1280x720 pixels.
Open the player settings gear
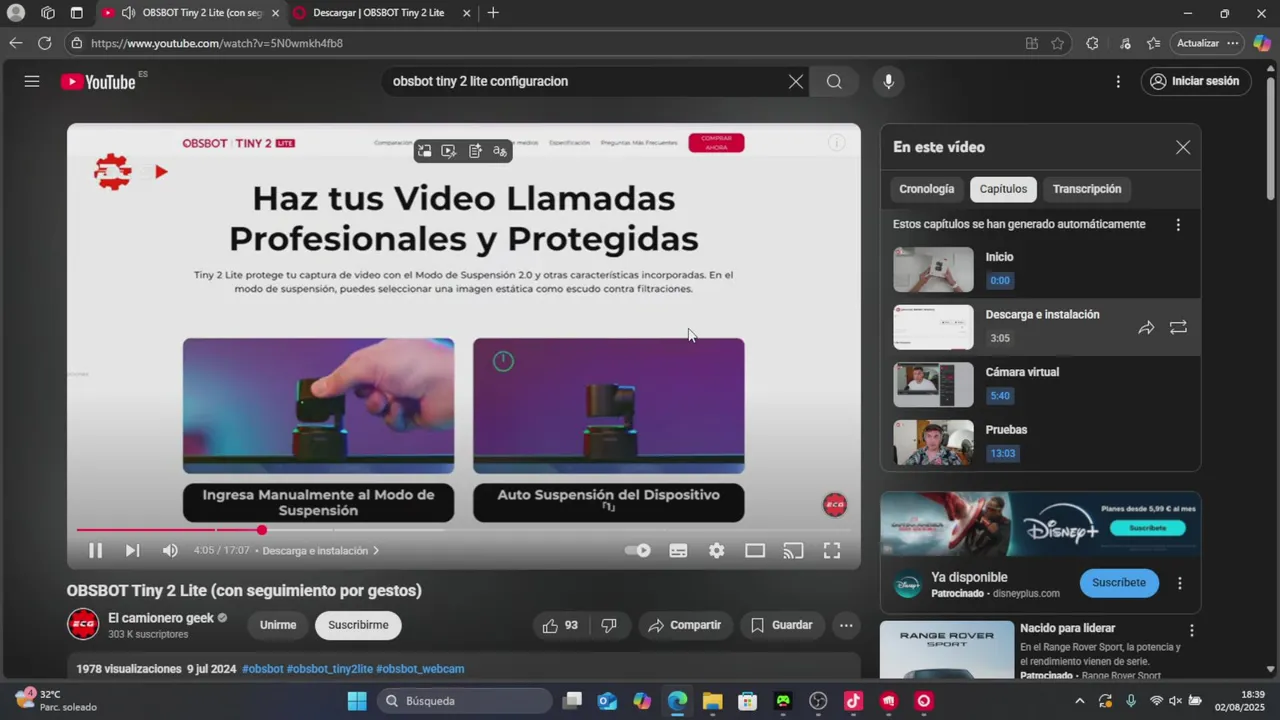(717, 550)
